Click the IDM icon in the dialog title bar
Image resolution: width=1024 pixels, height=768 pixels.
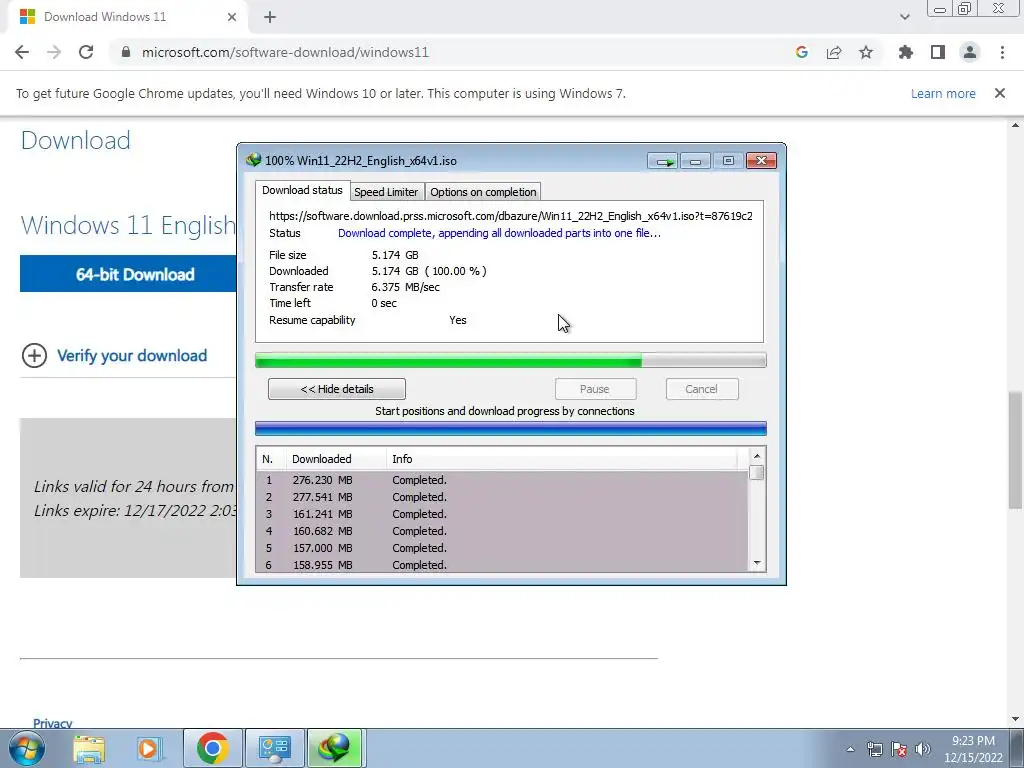coord(253,160)
